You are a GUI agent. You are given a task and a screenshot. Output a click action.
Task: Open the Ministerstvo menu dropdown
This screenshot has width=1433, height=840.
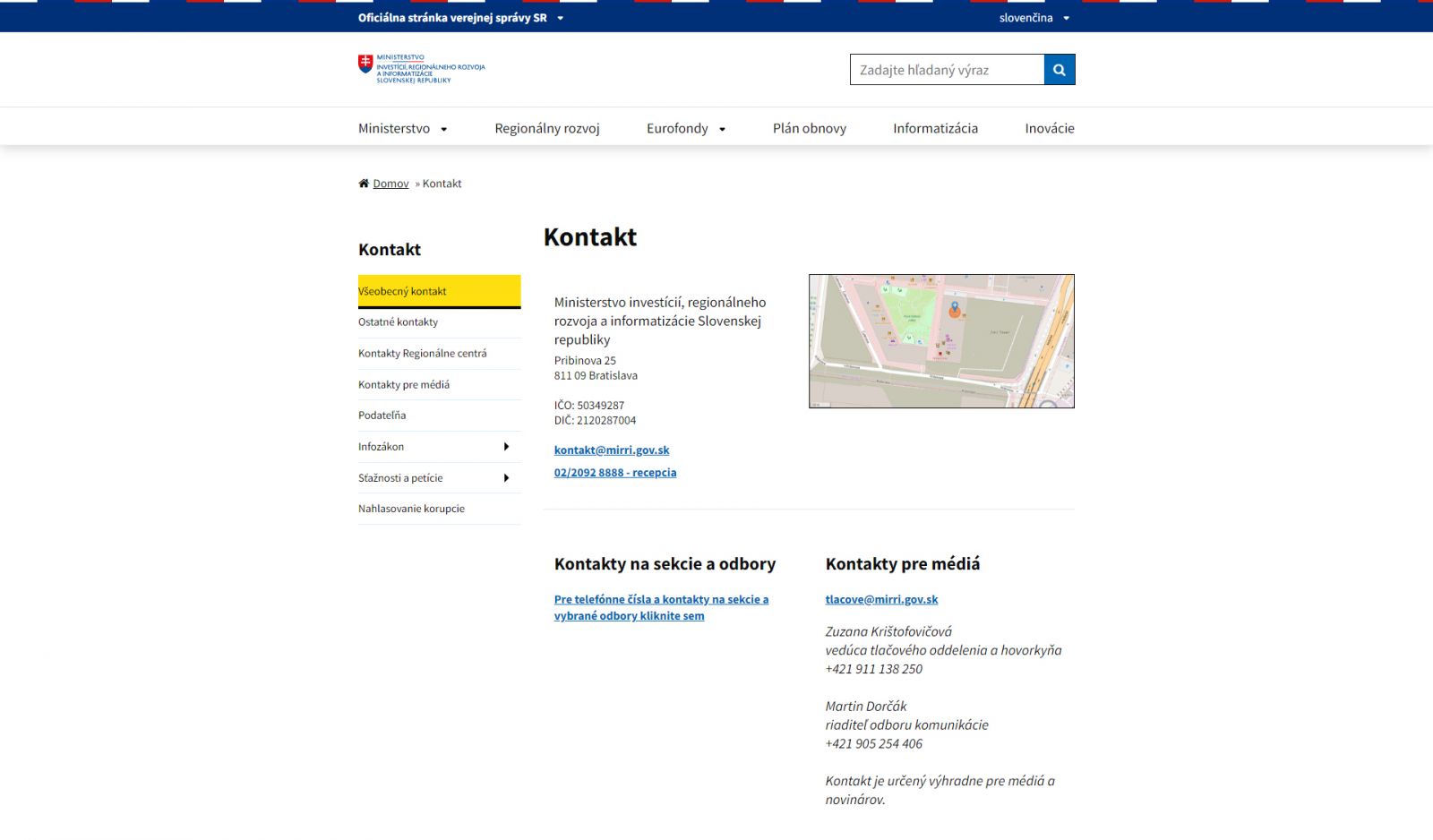point(402,128)
